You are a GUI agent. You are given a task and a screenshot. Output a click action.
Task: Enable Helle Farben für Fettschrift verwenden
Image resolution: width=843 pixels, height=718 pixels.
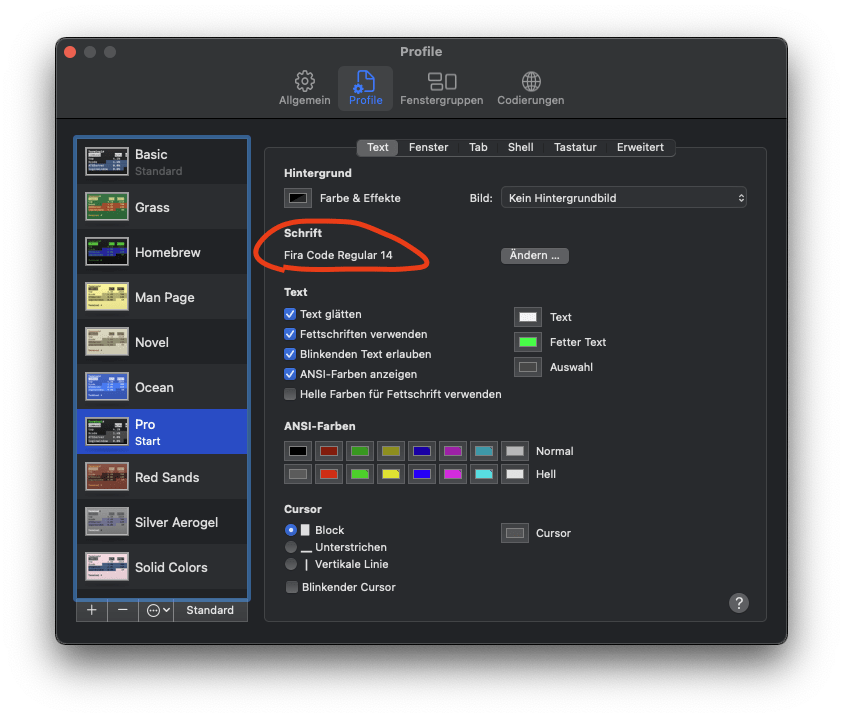pyautogui.click(x=290, y=394)
